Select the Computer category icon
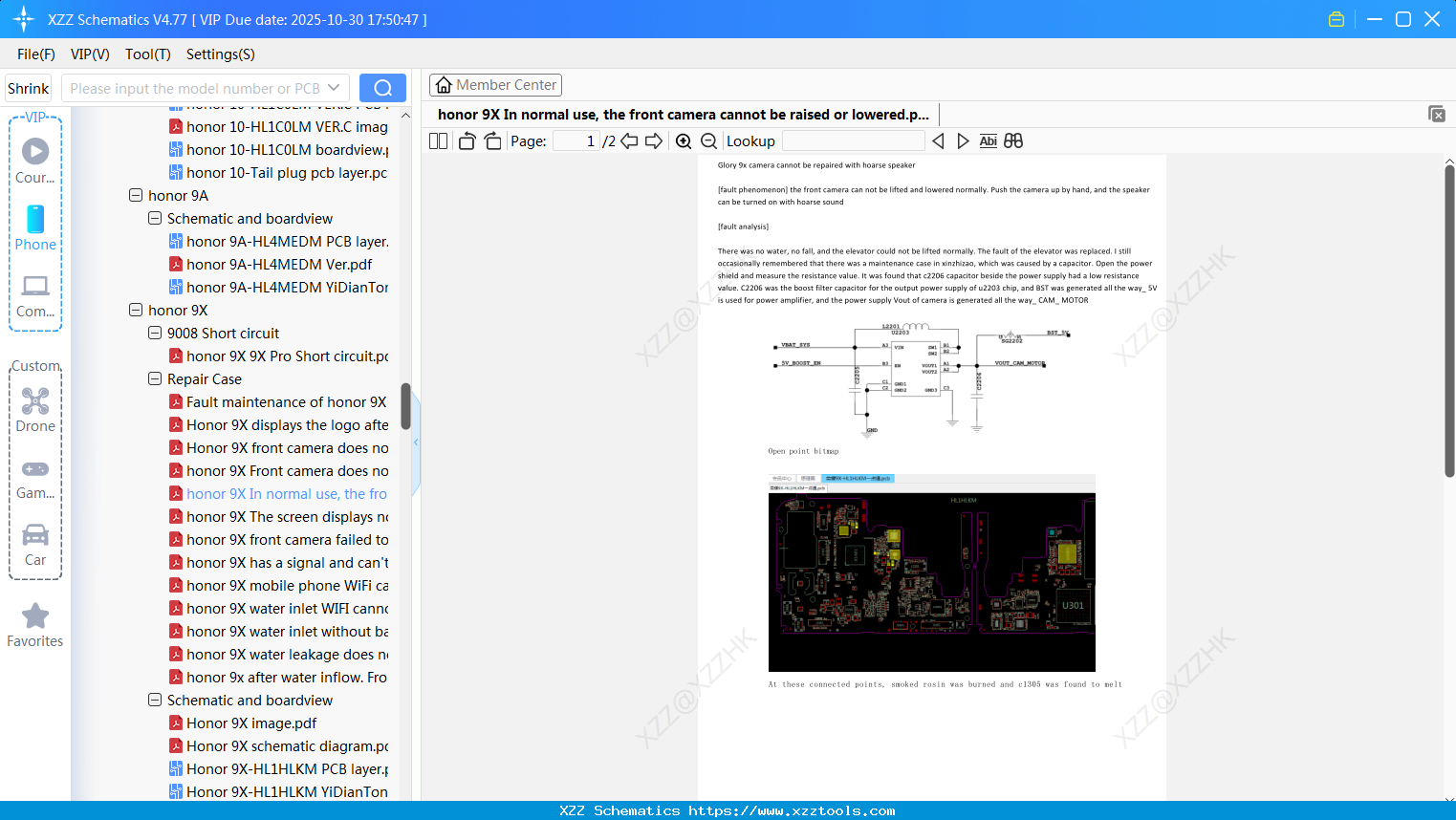Screen dimensions: 1456x820 35,295
